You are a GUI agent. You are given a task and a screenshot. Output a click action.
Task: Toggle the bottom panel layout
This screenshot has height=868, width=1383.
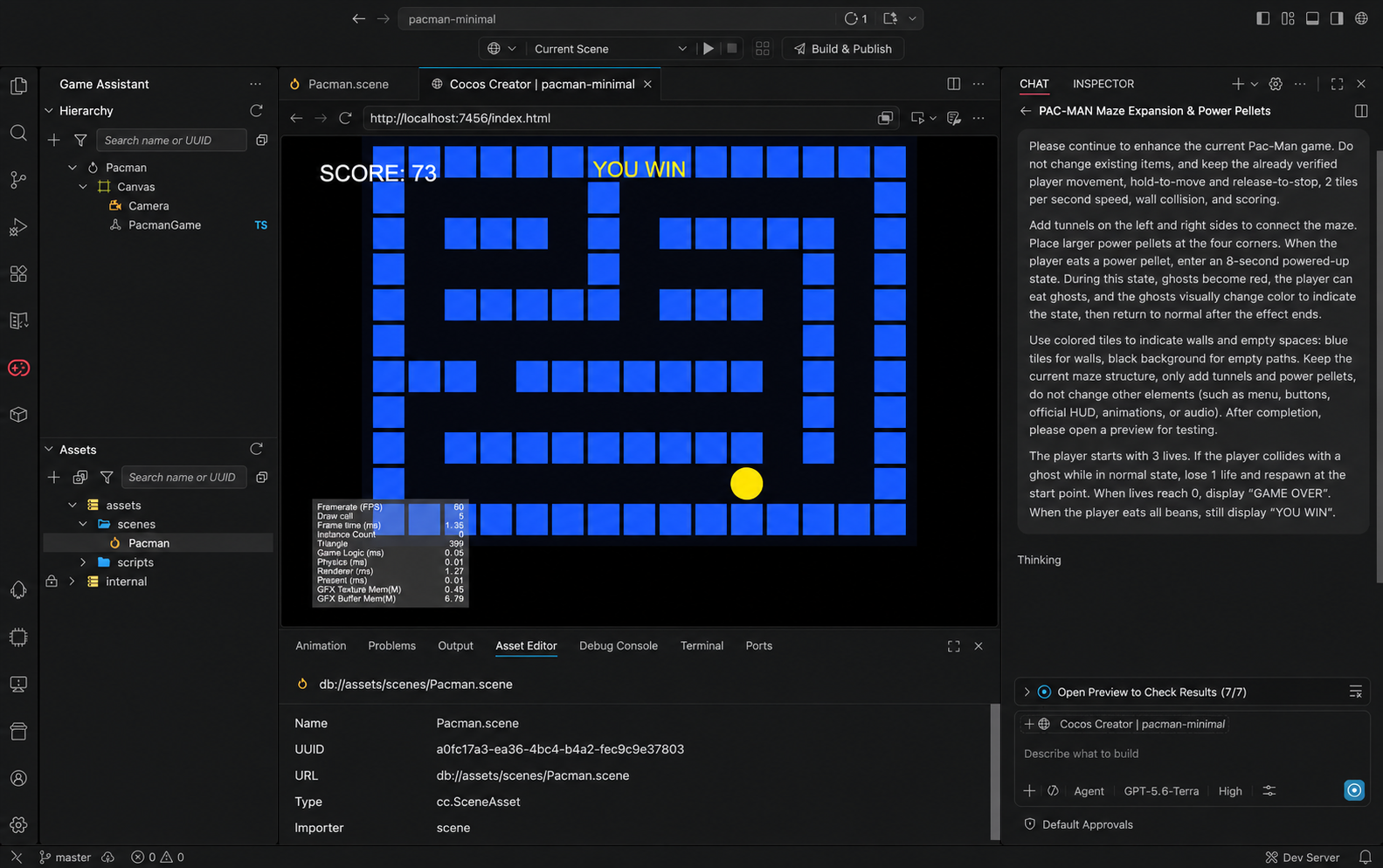pos(1312,18)
